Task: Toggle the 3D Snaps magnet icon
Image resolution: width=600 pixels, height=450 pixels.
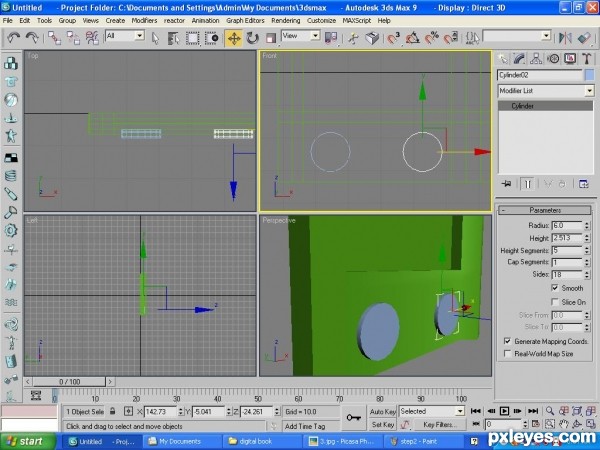Action: [393, 38]
